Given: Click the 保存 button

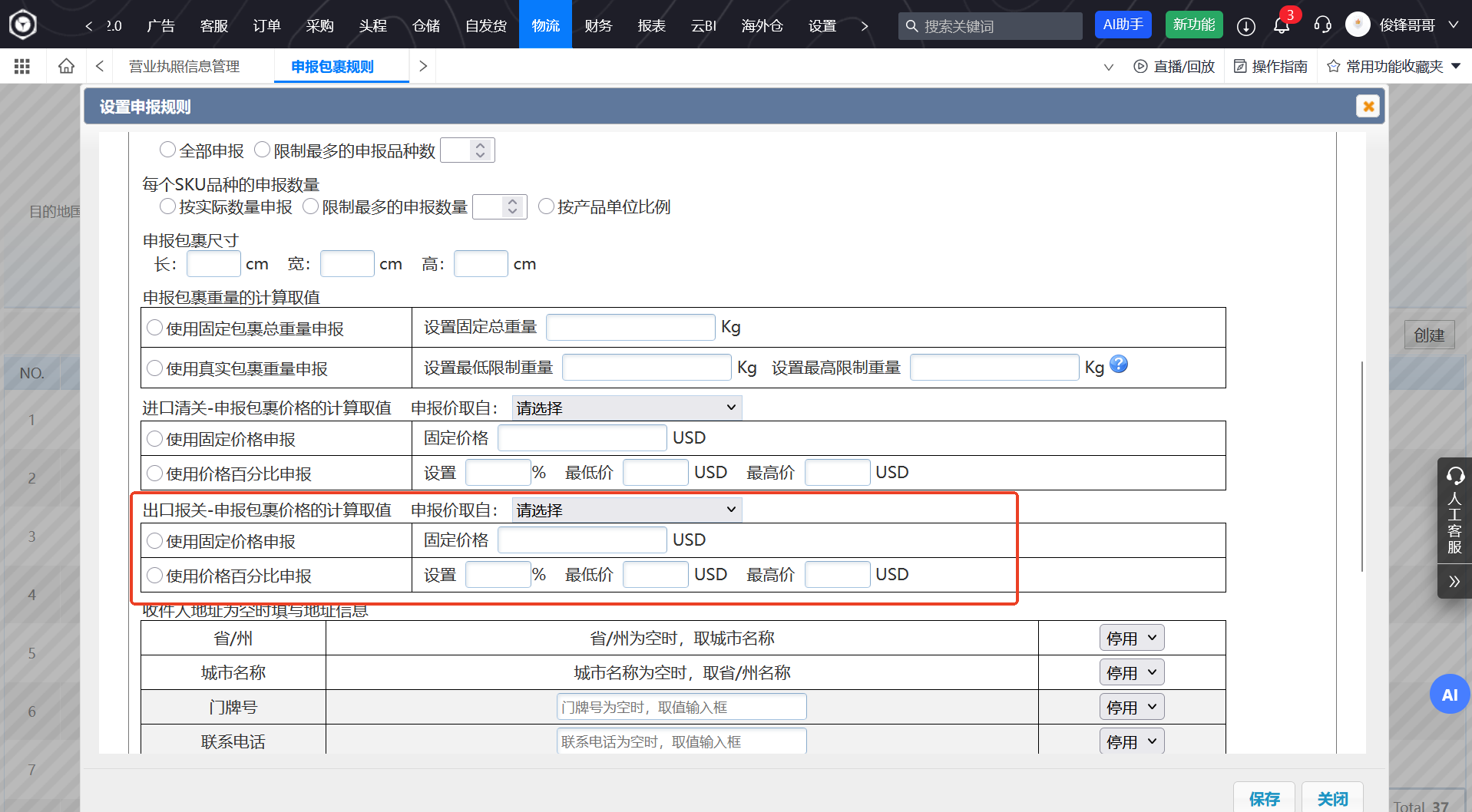Looking at the screenshot, I should click(x=1264, y=798).
